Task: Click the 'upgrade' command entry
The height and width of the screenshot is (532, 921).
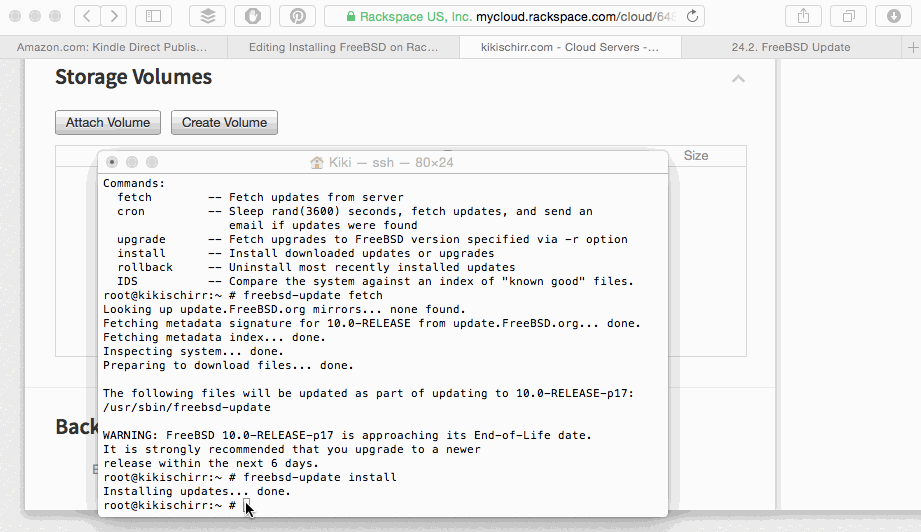Action: point(141,240)
